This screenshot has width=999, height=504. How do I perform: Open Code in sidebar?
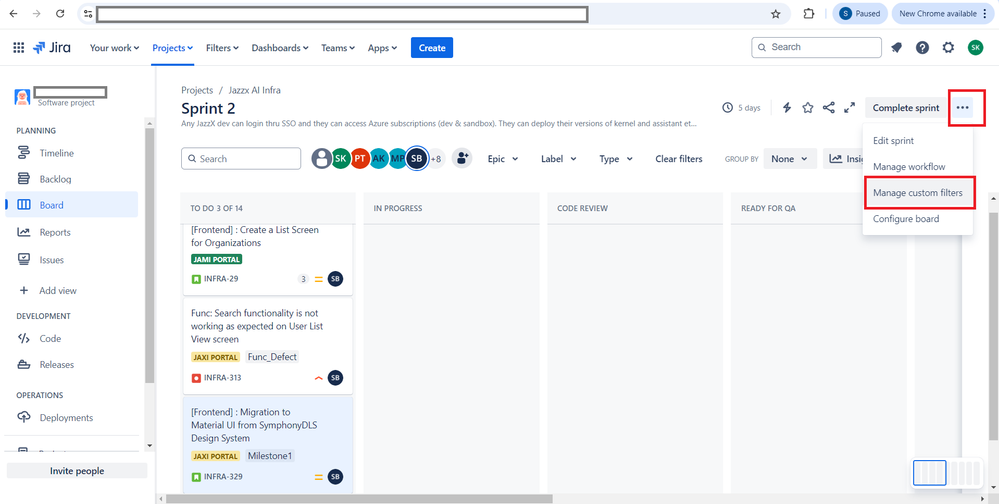click(x=71, y=338)
